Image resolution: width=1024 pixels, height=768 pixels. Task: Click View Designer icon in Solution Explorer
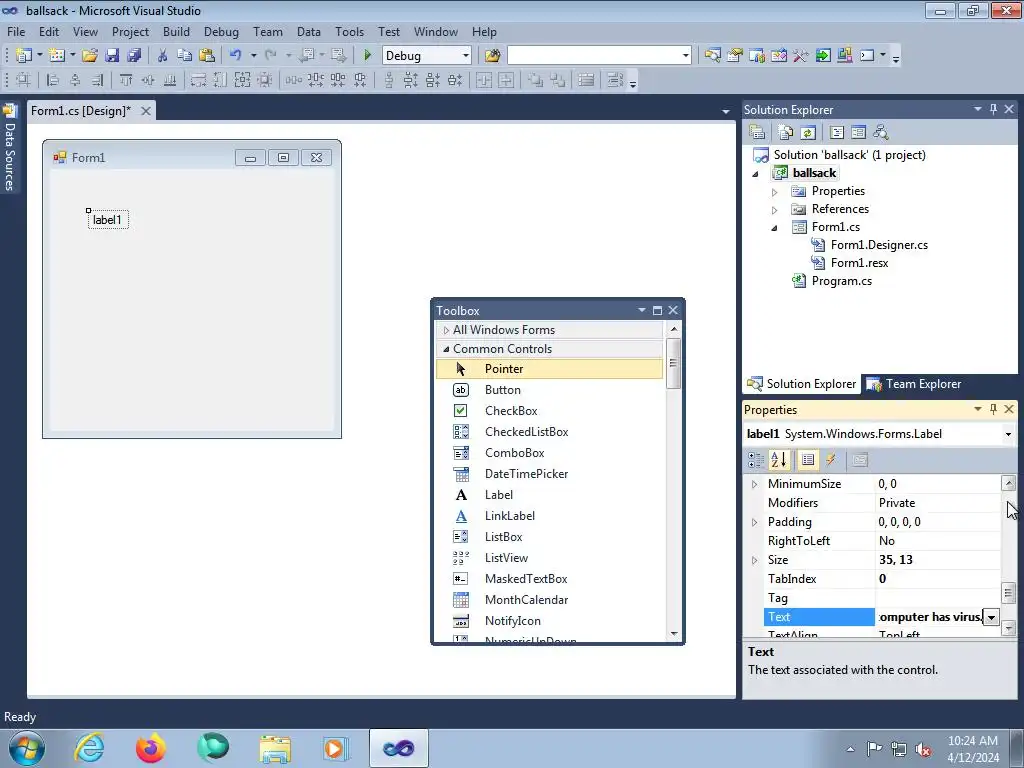click(x=859, y=133)
